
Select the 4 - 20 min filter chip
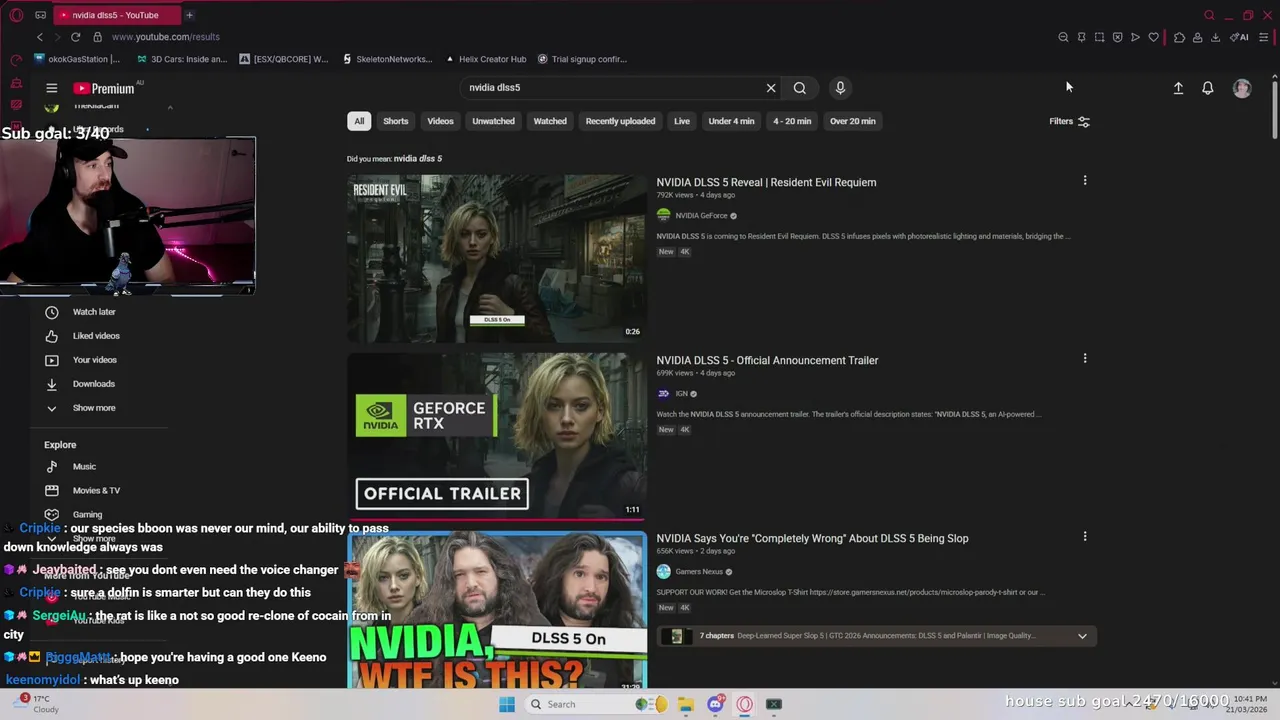tap(792, 121)
